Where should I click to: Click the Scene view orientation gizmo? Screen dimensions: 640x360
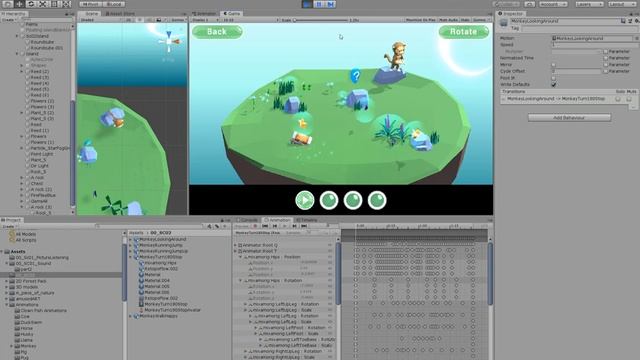click(x=170, y=41)
